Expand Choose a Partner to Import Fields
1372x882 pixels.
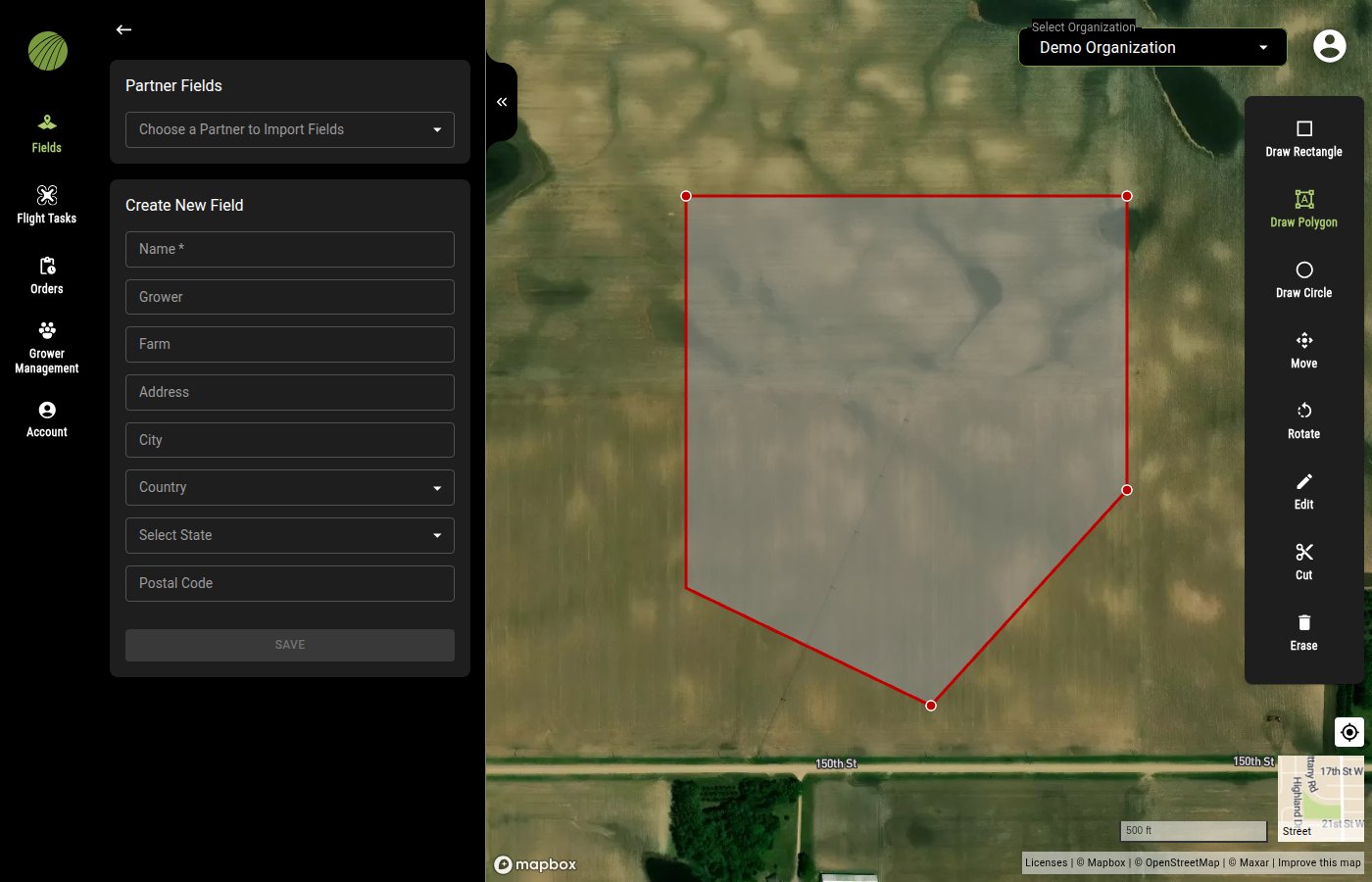coord(290,129)
